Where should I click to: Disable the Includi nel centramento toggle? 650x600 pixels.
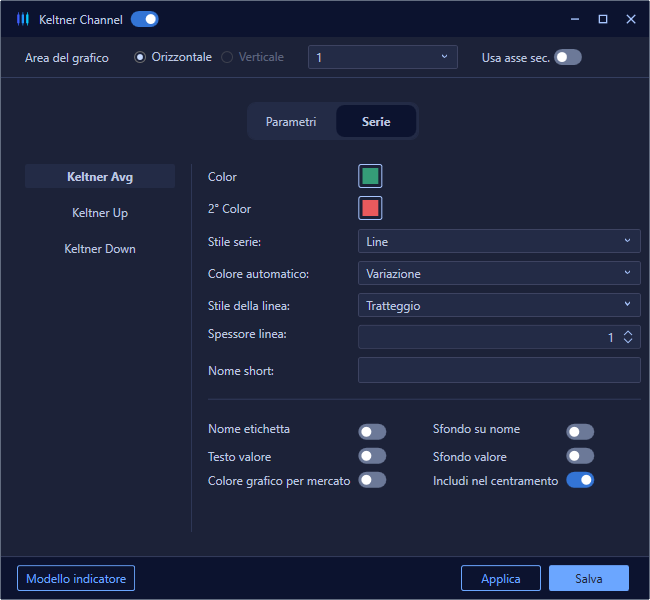[580, 480]
